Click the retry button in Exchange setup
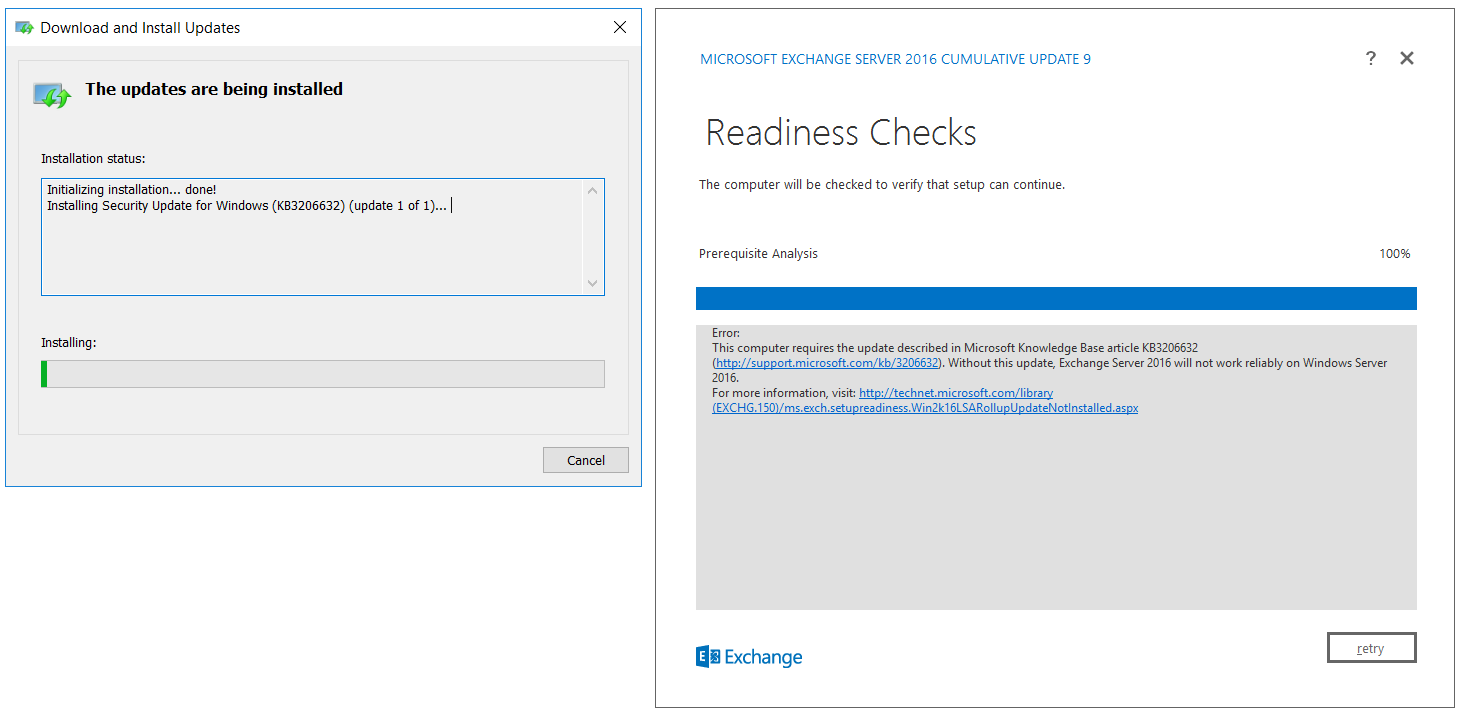Viewport: 1462px width, 713px height. pos(1371,648)
